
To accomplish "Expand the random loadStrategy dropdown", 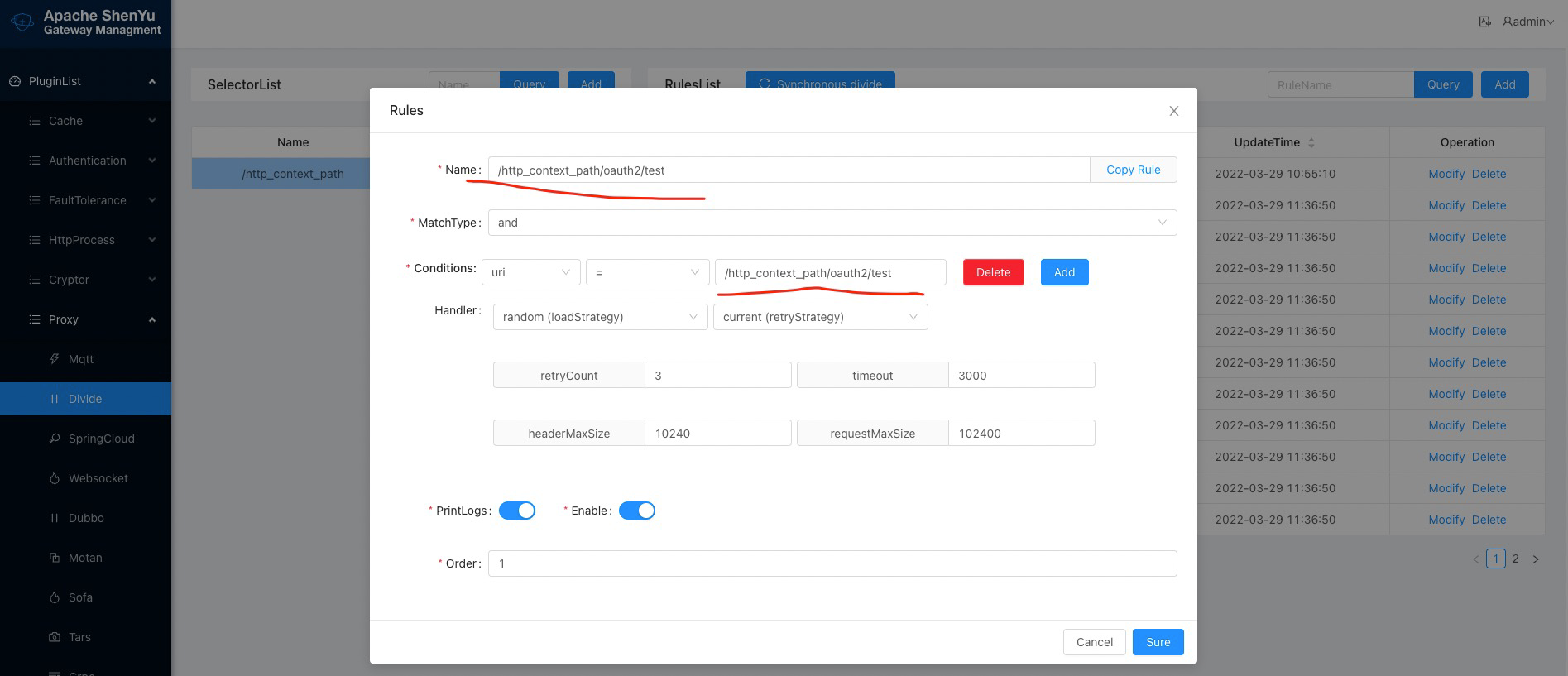I will (600, 317).
